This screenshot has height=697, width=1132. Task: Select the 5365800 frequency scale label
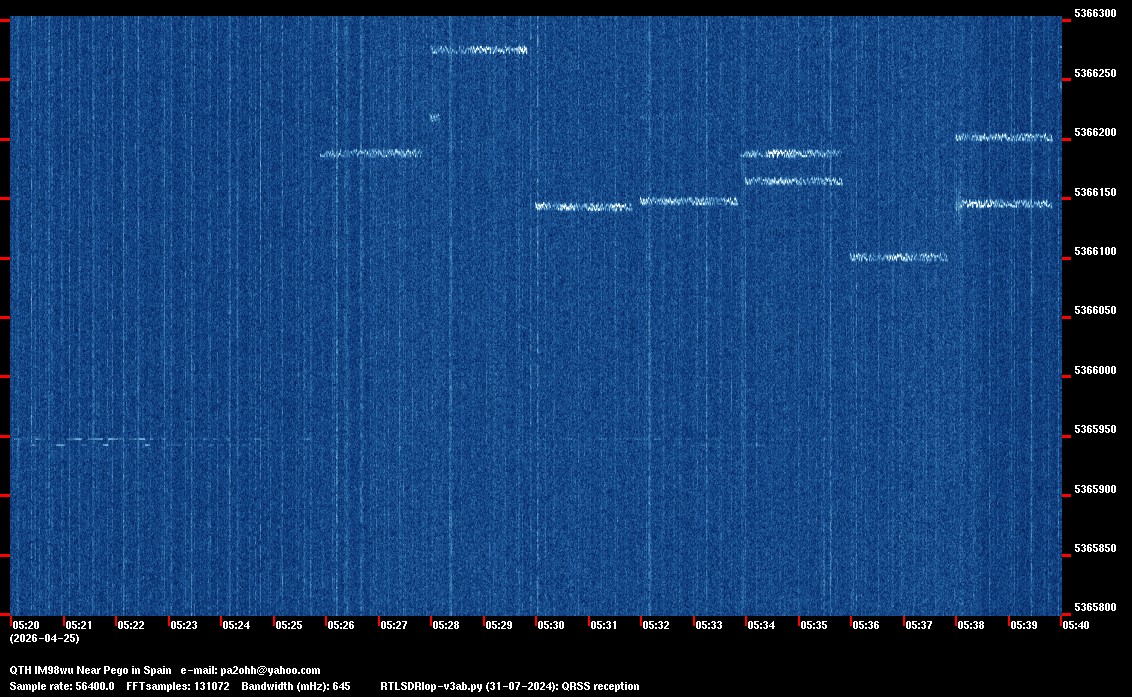point(1094,608)
